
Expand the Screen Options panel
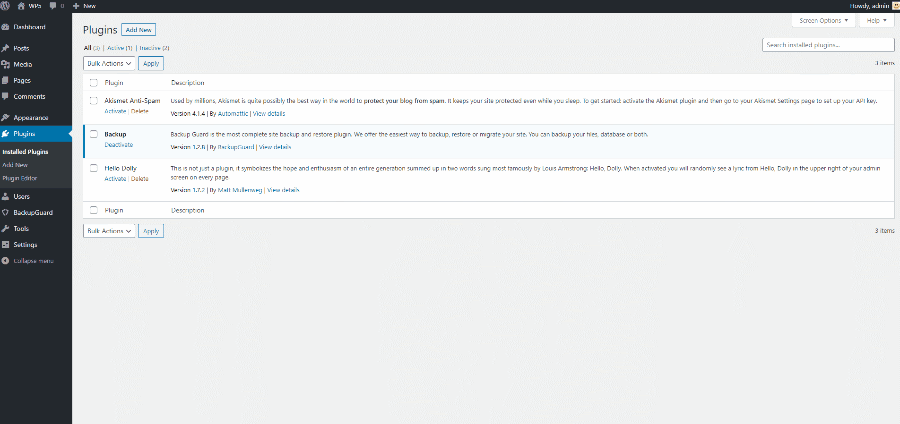click(823, 21)
